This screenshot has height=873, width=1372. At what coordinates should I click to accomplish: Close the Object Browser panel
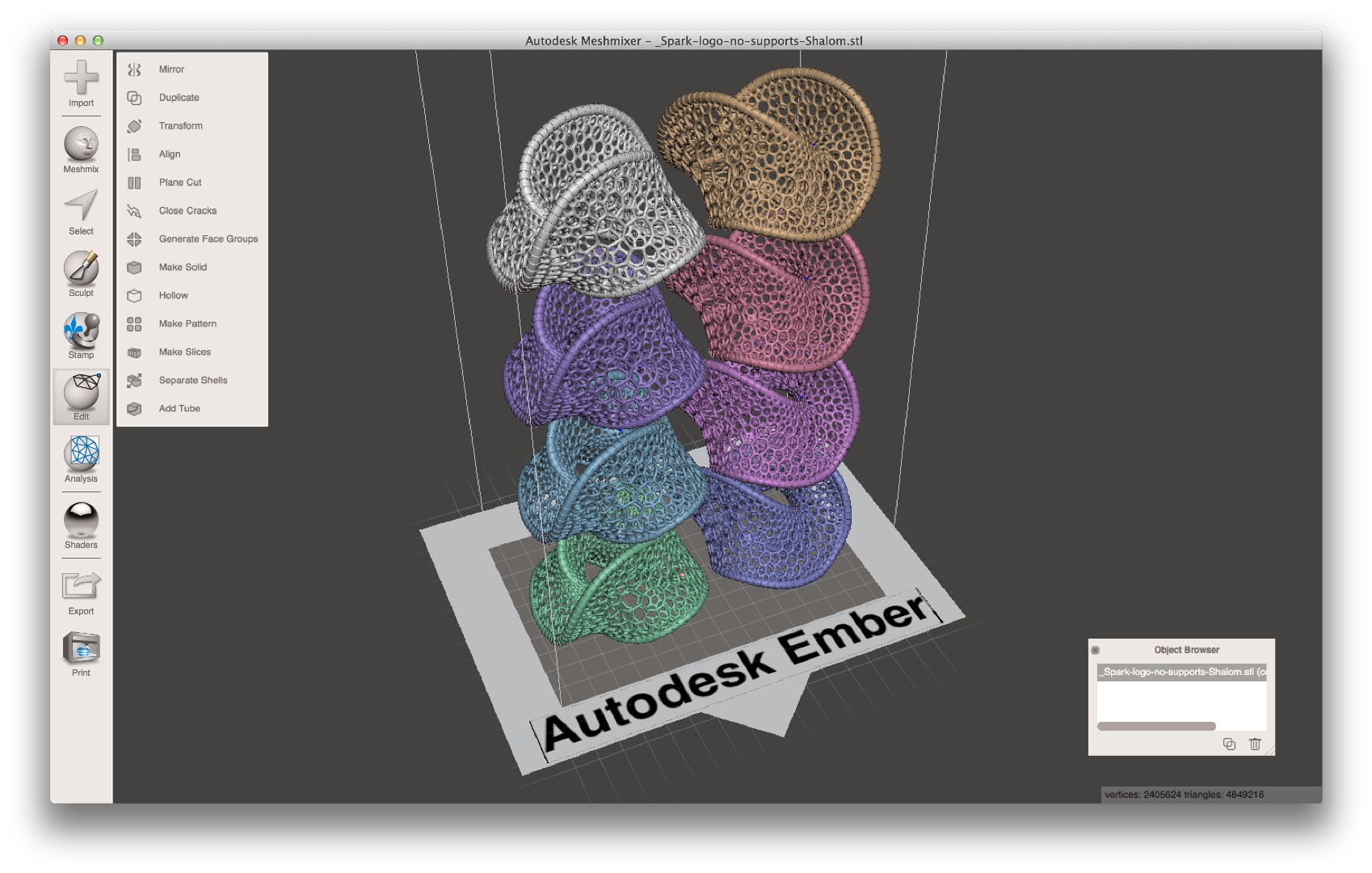pos(1096,650)
